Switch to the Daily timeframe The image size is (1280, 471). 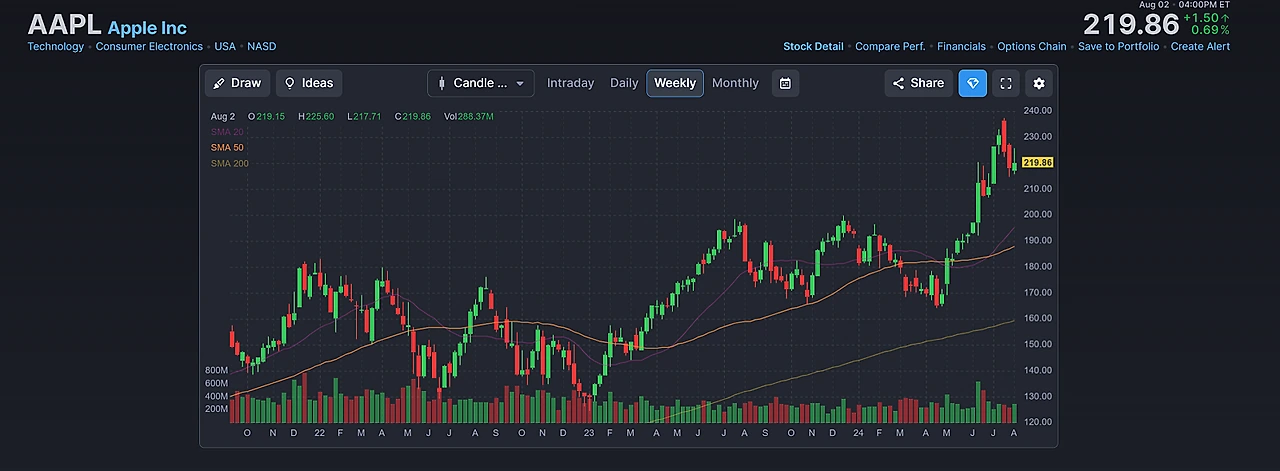point(624,83)
